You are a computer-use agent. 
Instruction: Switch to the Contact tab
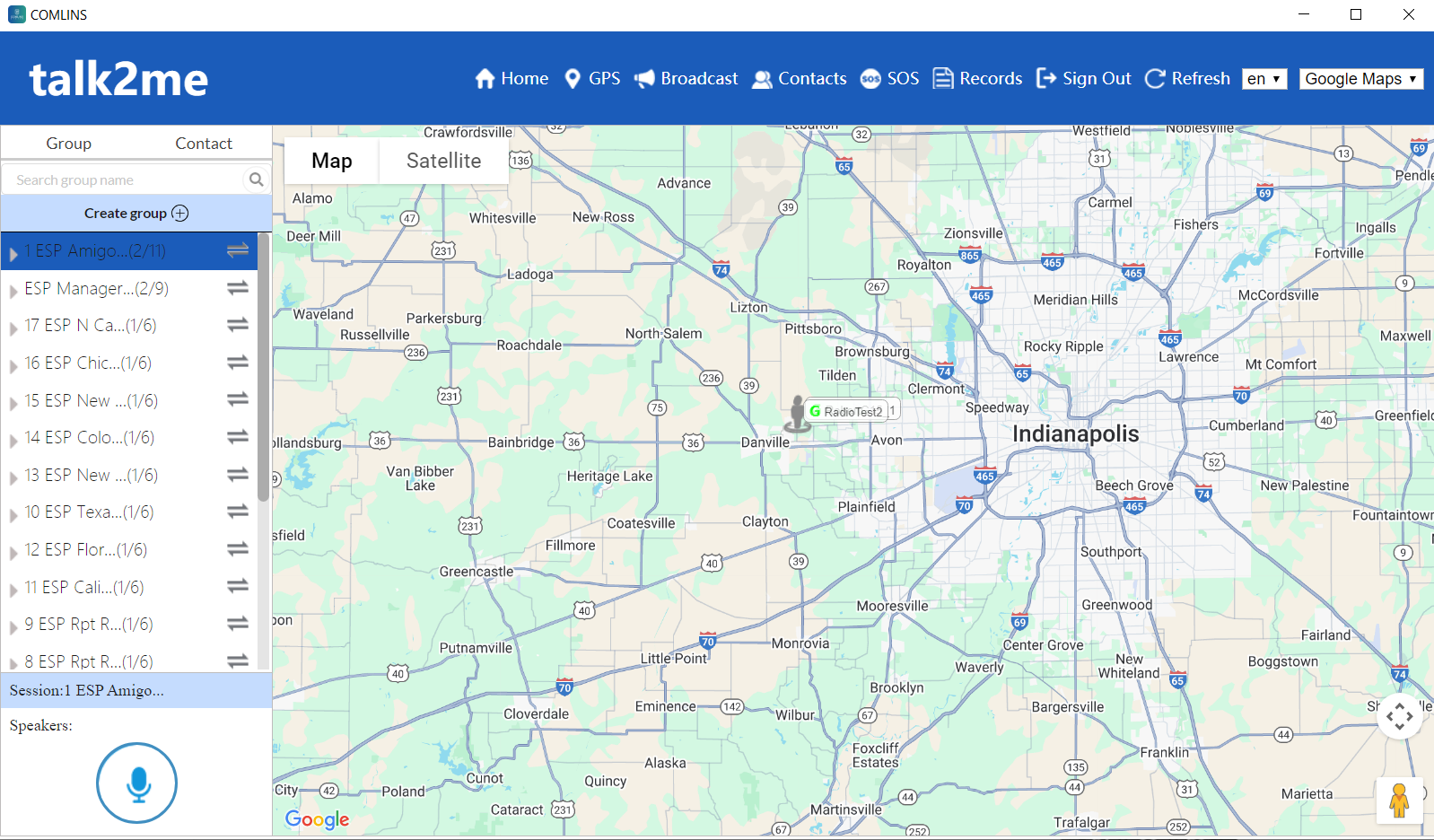[203, 144]
